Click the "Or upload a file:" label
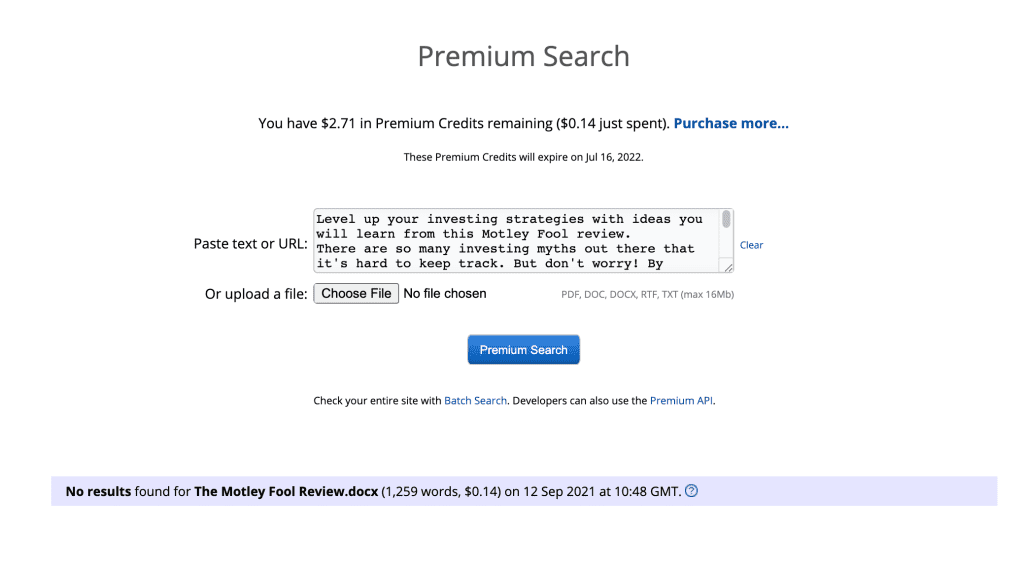 pyautogui.click(x=256, y=294)
